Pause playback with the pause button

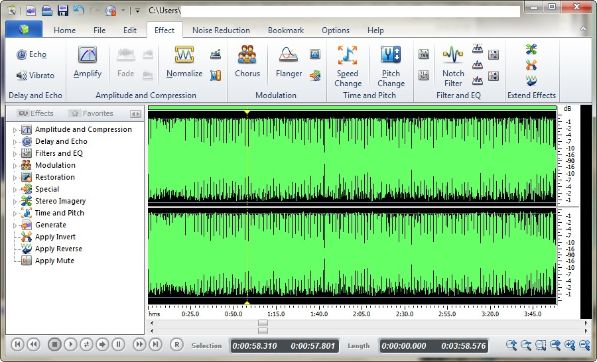(118, 344)
